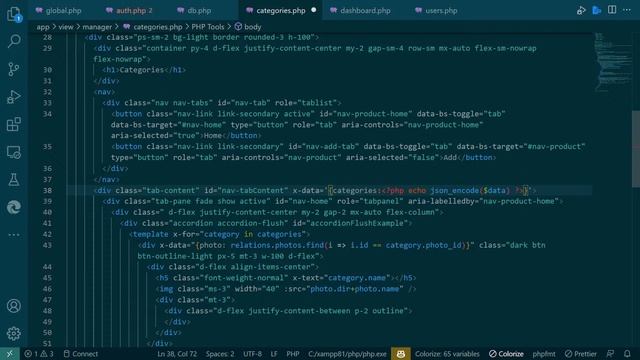Open the Extensions view
This screenshot has height=360, width=640.
tap(14, 124)
